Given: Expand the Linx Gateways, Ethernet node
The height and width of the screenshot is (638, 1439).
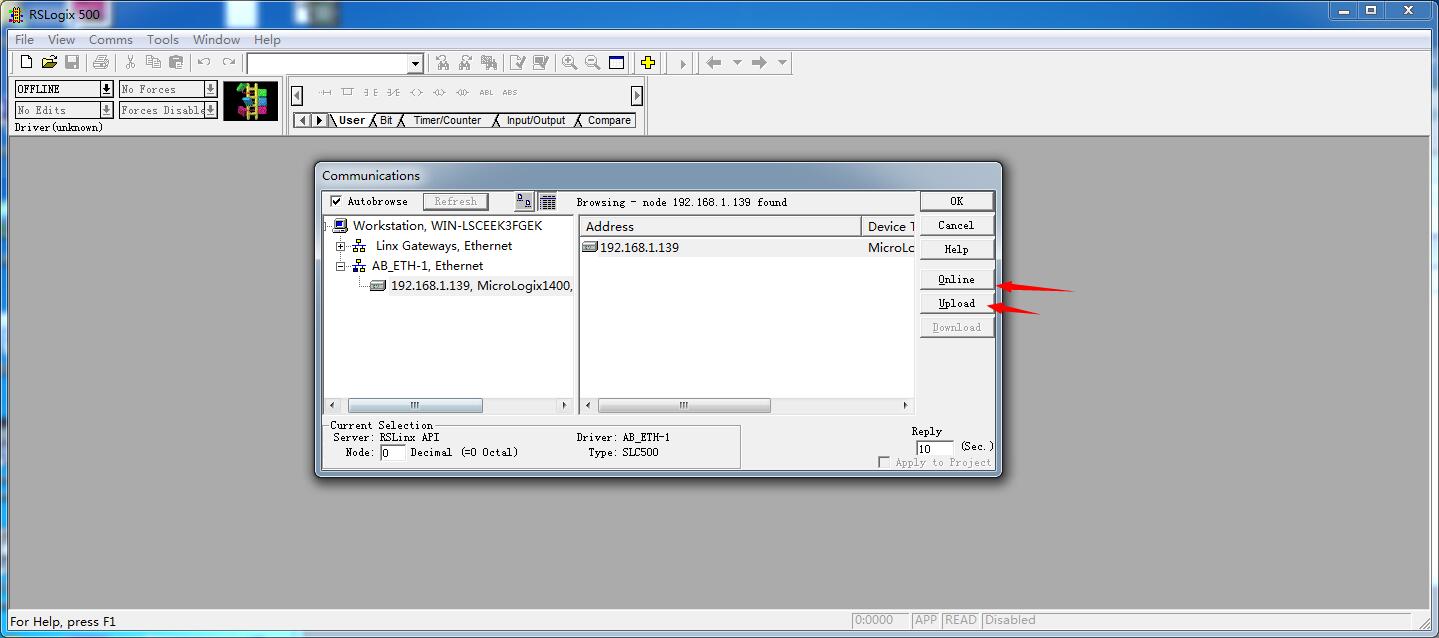Looking at the screenshot, I should point(341,246).
